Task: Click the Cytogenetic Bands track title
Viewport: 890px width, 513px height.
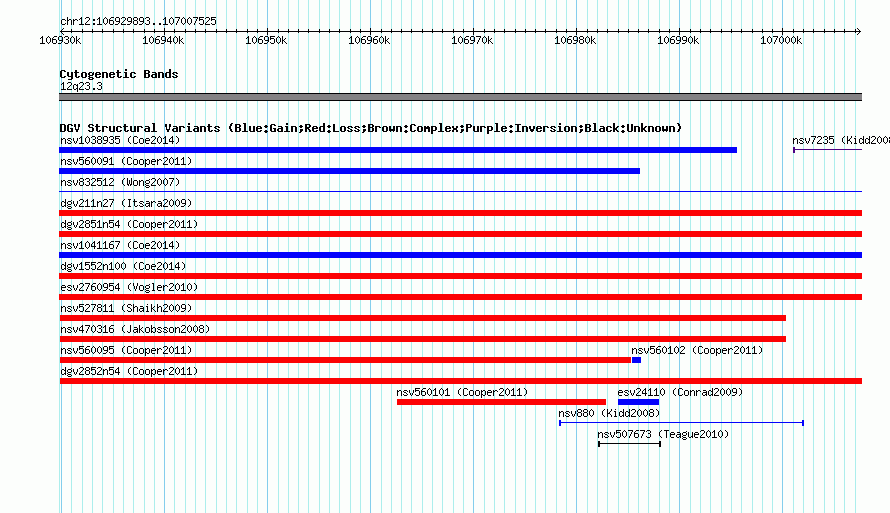Action: (x=119, y=74)
